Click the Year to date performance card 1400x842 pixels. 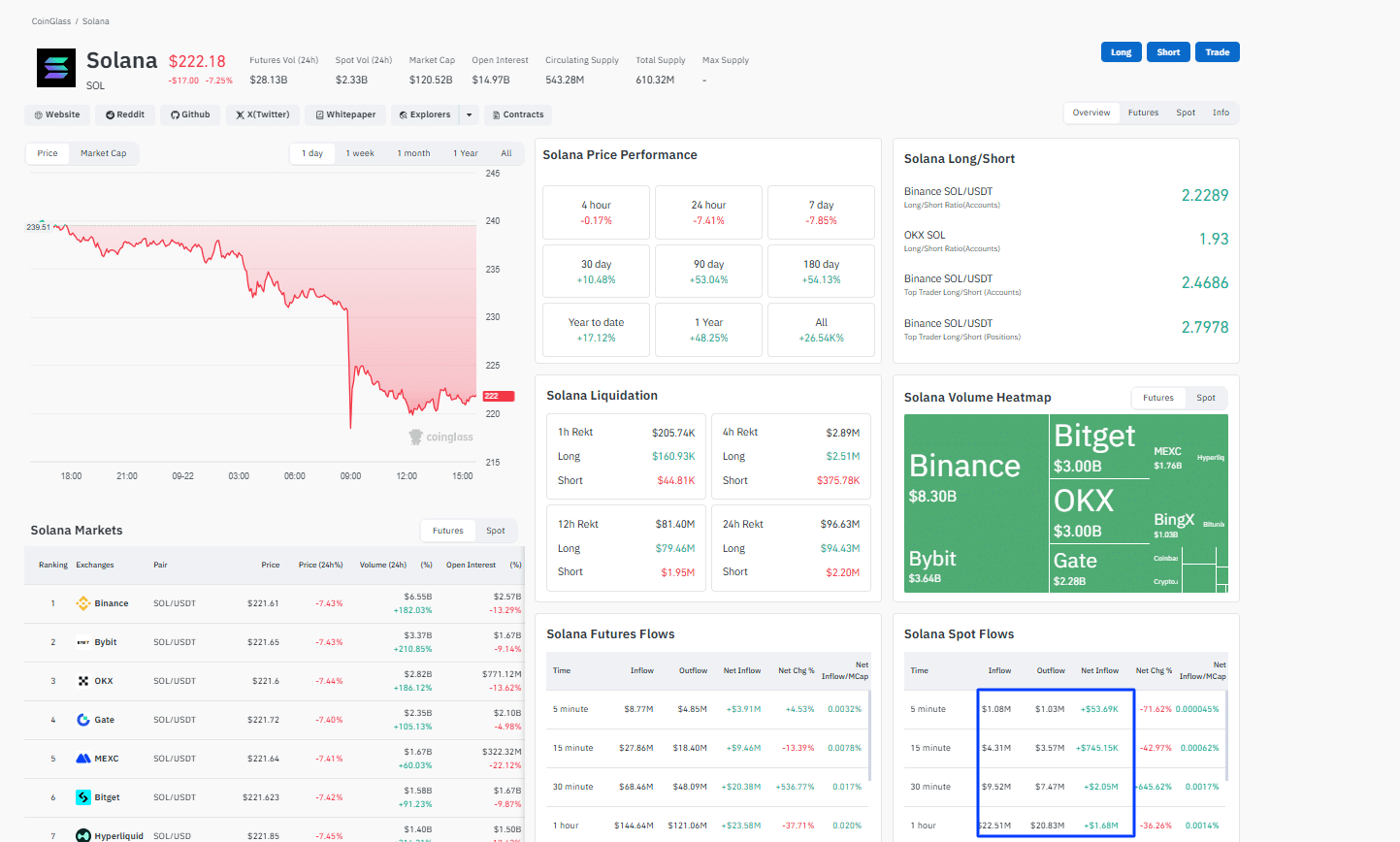coord(597,330)
